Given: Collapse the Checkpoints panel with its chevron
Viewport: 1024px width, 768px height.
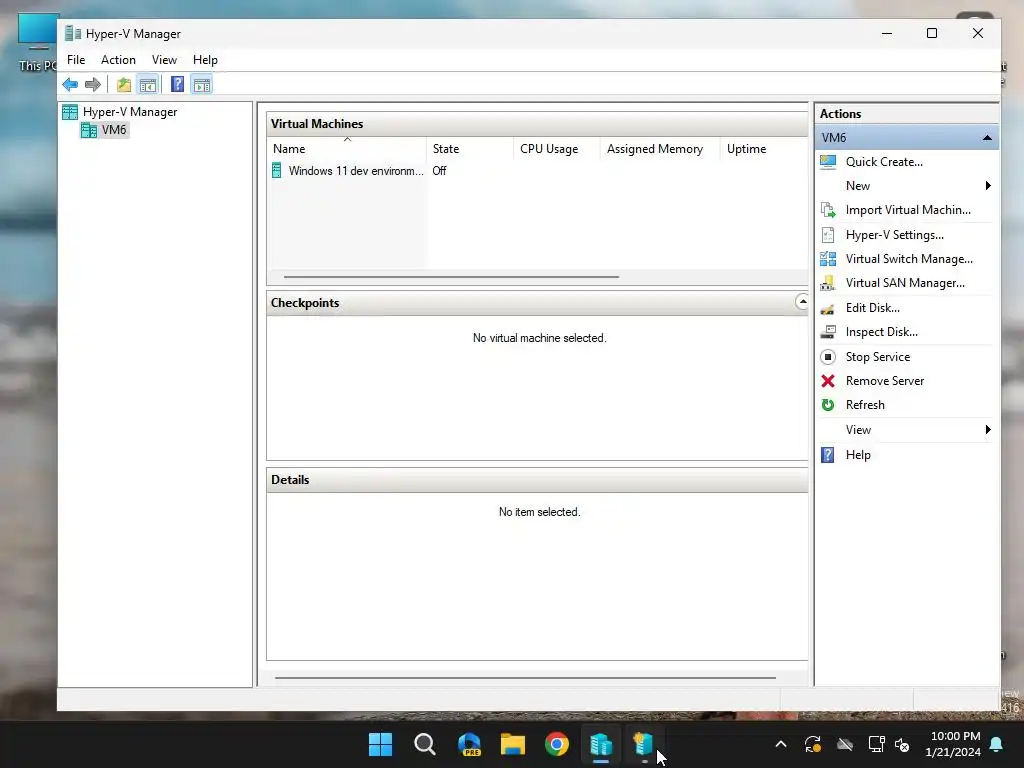Looking at the screenshot, I should 801,302.
